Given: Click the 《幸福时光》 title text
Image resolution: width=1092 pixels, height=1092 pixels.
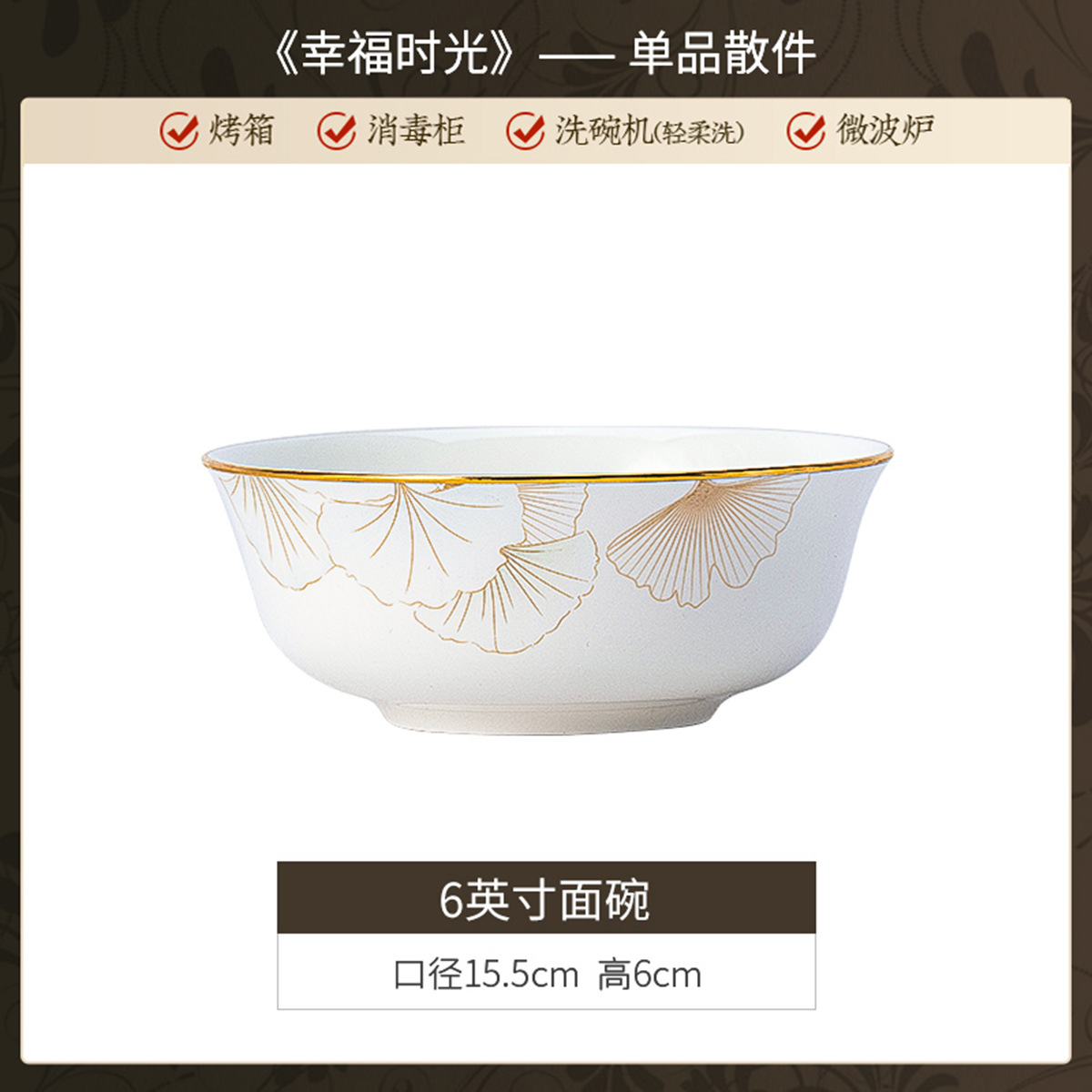Looking at the screenshot, I should (396, 53).
